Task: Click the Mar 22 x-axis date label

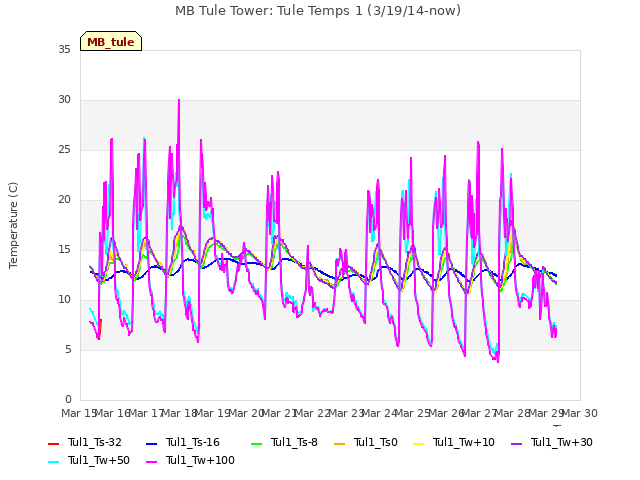Action: coord(313,413)
